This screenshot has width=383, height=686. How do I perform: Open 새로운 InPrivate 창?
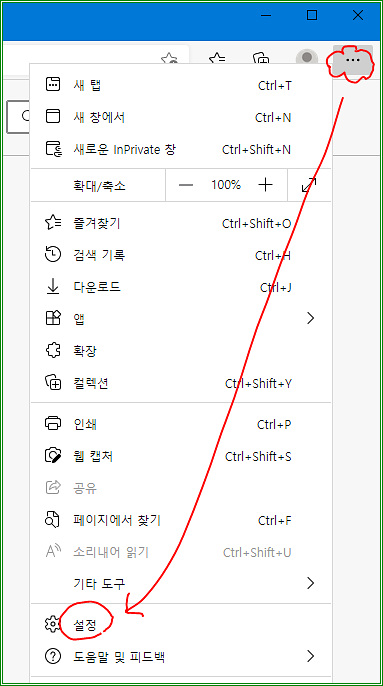(180, 150)
